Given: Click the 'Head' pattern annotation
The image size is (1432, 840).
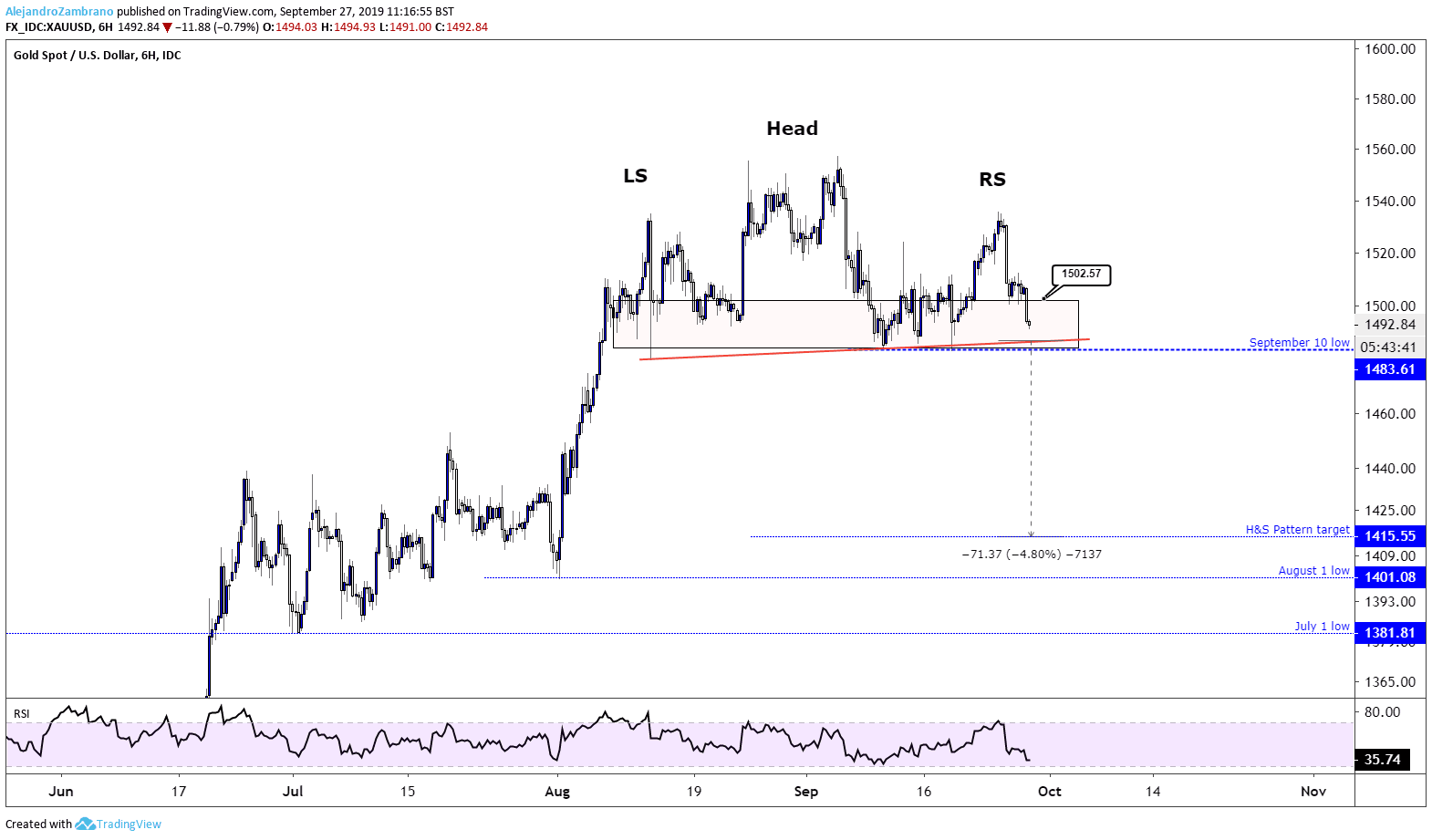Looking at the screenshot, I should (792, 129).
